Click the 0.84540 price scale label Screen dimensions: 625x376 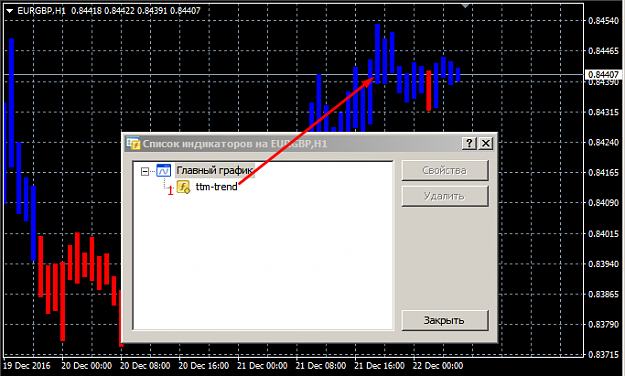coord(603,21)
